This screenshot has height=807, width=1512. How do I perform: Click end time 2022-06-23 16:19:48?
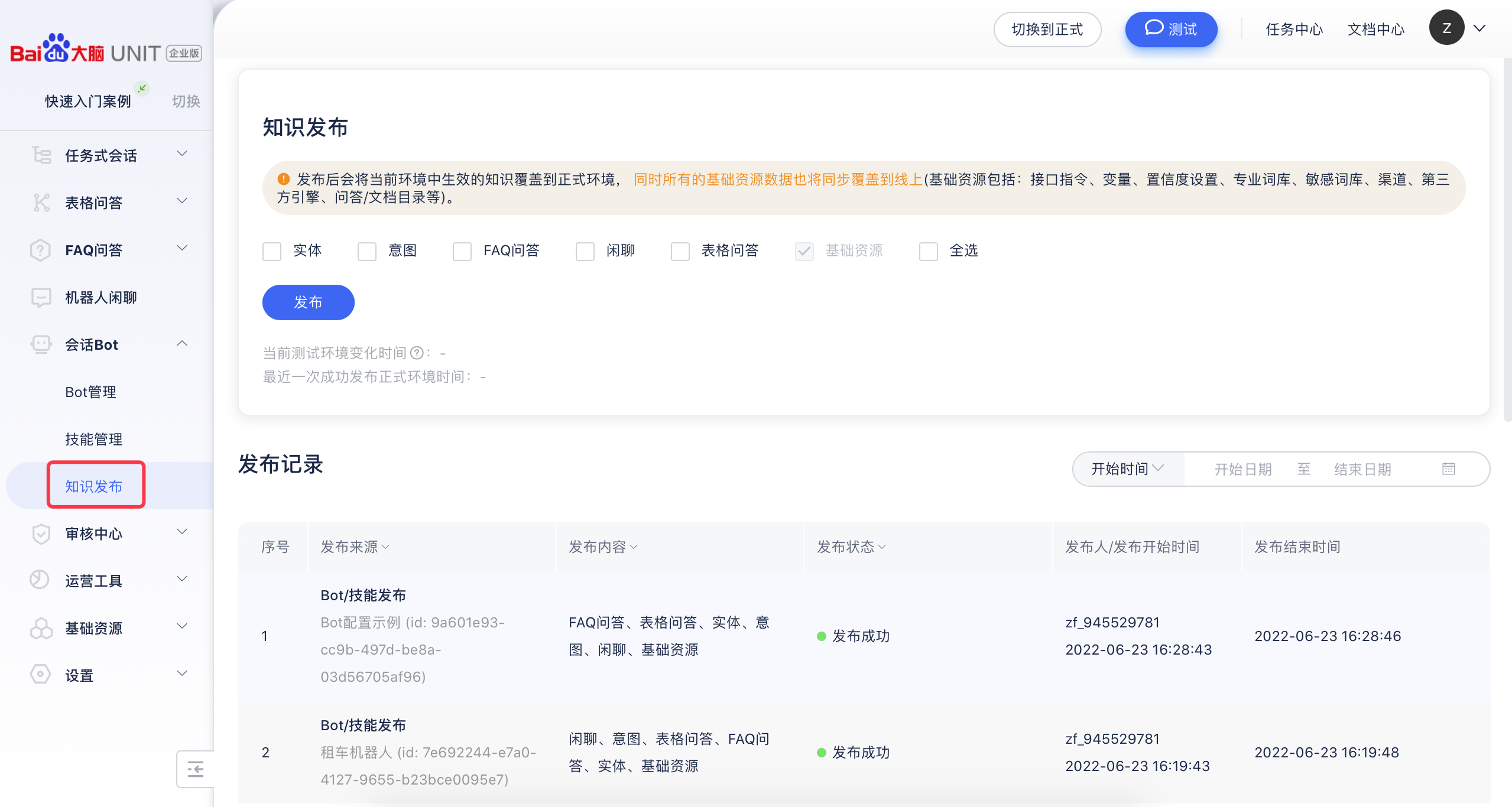pyautogui.click(x=1327, y=753)
